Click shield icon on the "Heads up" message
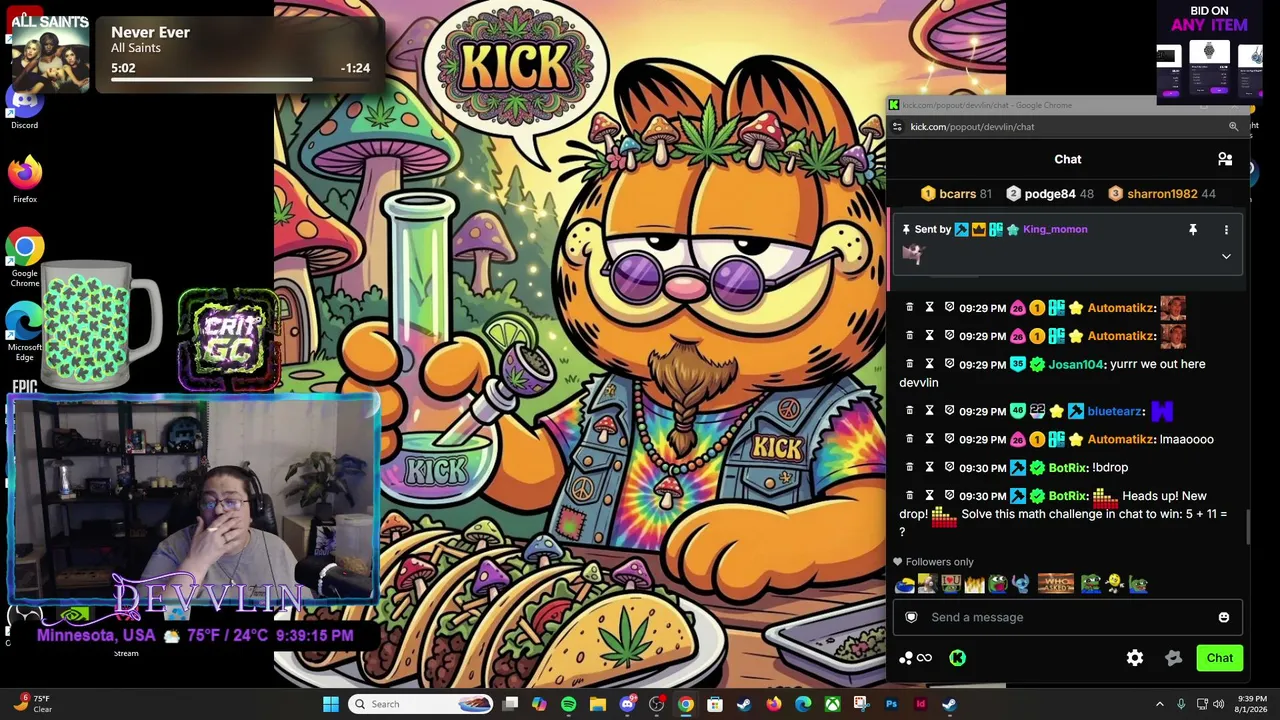The height and width of the screenshot is (720, 1280). 949,496
